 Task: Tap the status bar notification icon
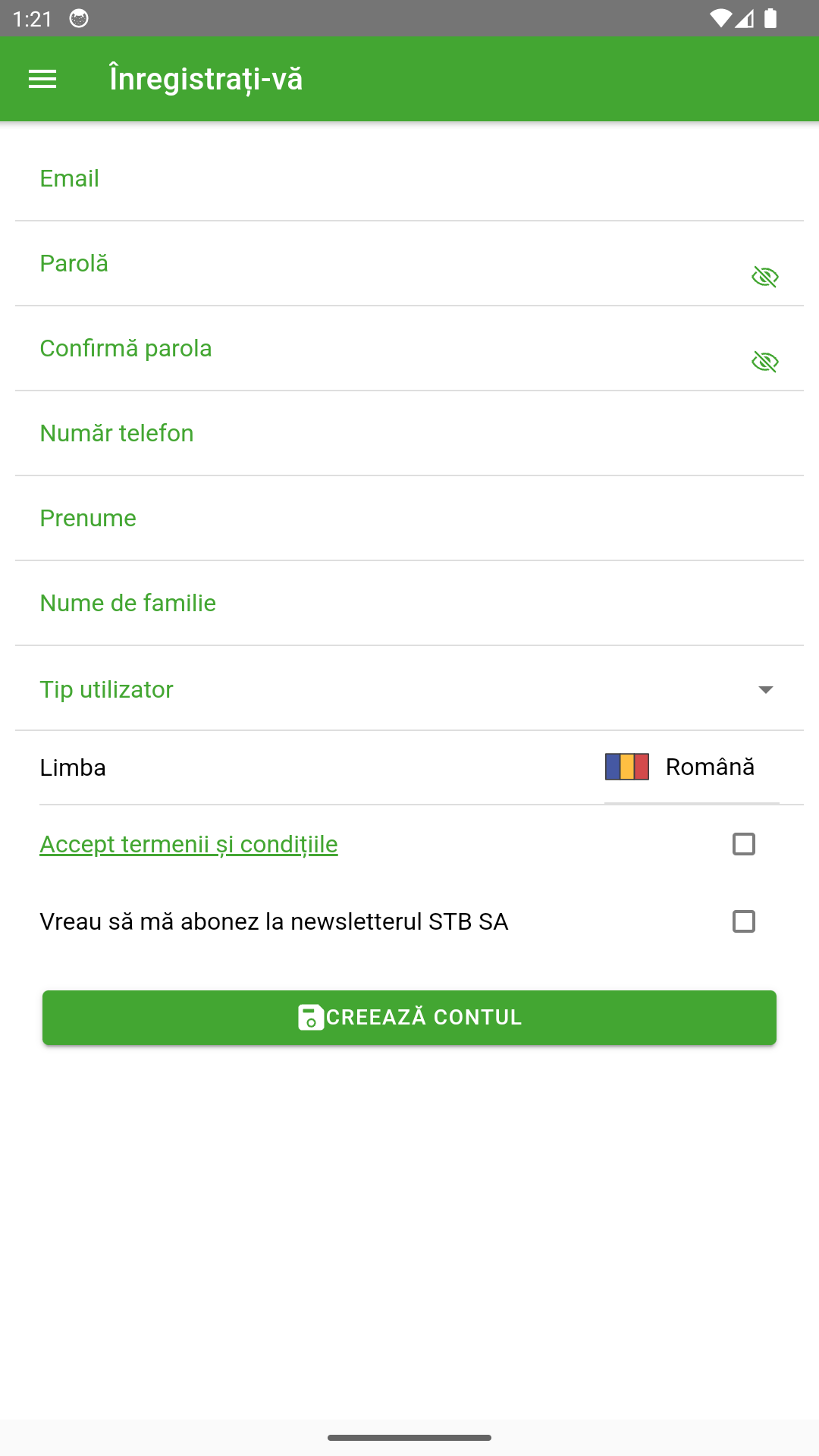click(x=79, y=18)
